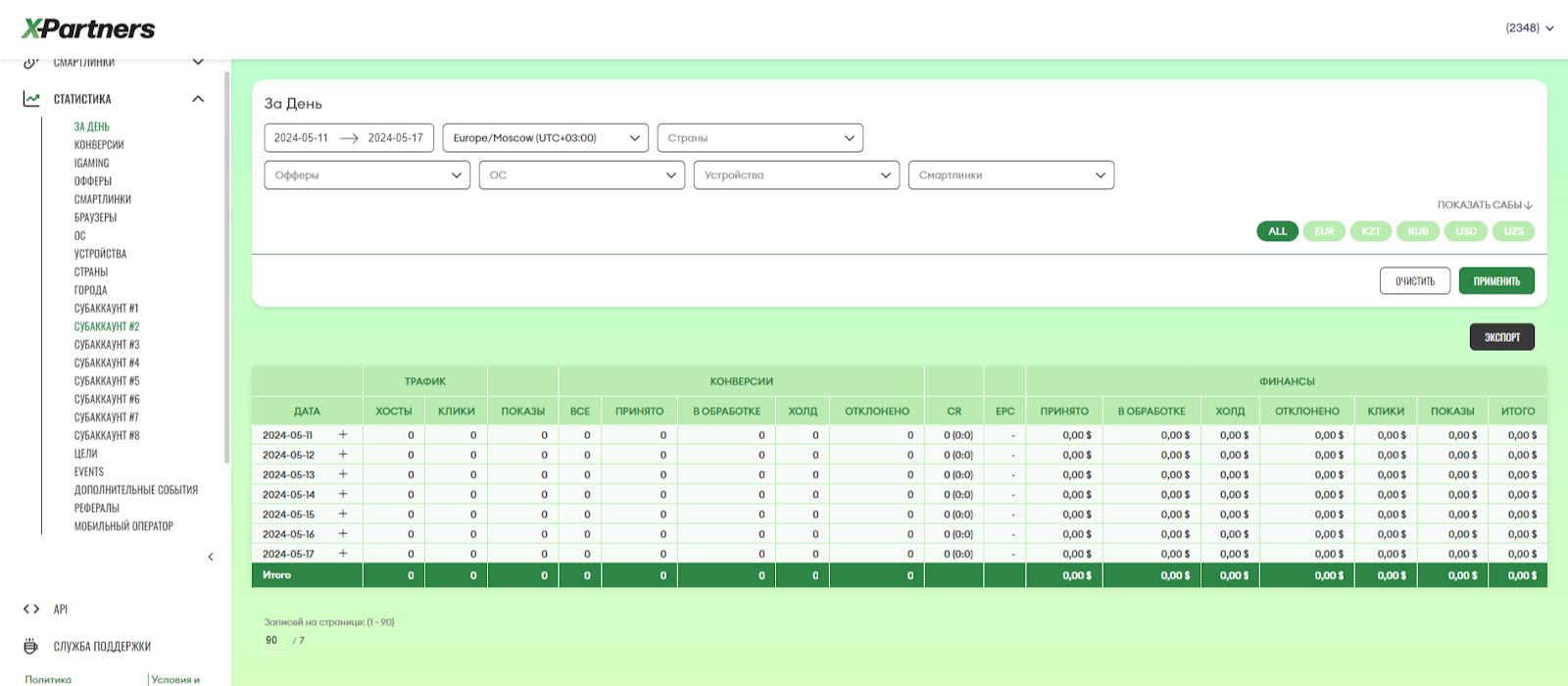Click the Отклонено finance column header
This screenshot has height=686, width=1568.
[x=1307, y=411]
